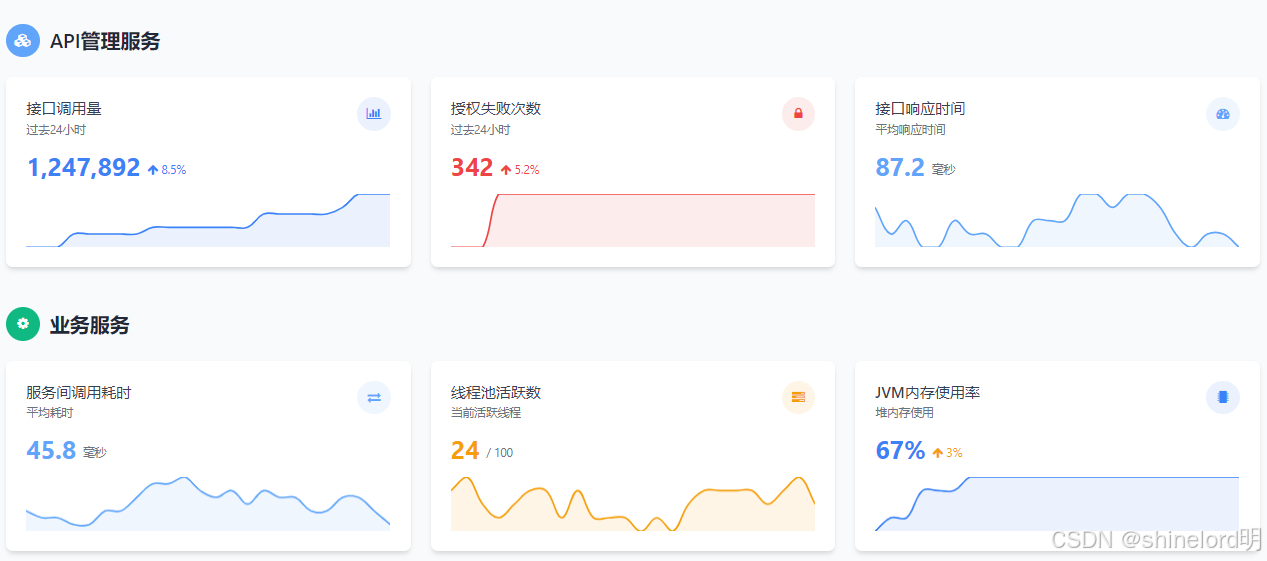Click the 45.8 call latency value
This screenshot has height=561, width=1267.
tap(51, 450)
